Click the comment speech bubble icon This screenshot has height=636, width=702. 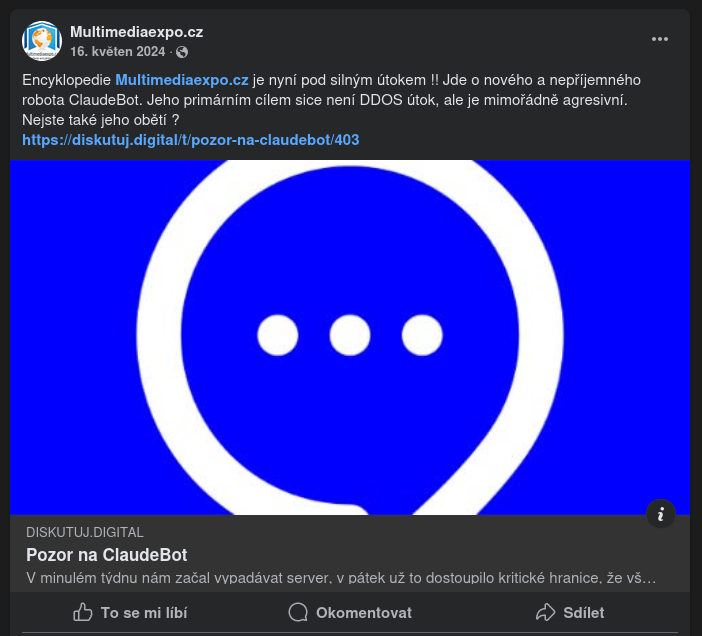(298, 612)
